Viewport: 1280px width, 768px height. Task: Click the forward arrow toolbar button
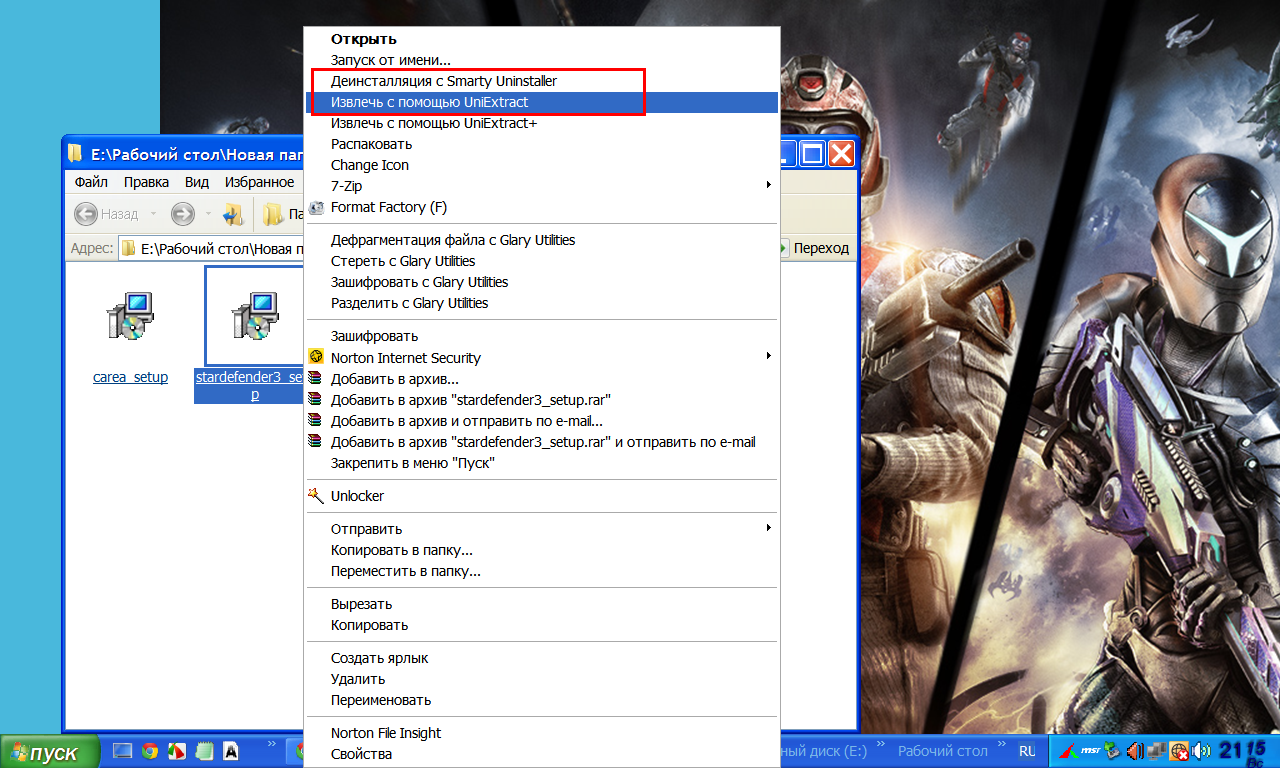click(182, 214)
